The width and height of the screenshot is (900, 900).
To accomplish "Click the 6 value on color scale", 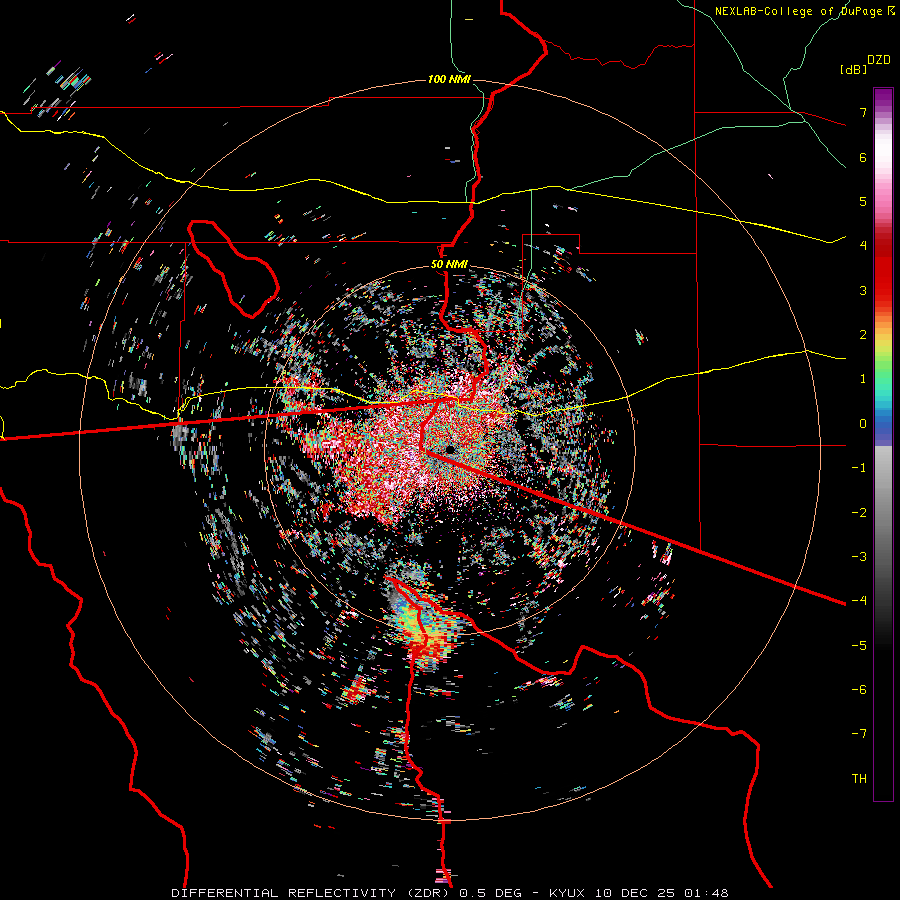I will [x=863, y=157].
